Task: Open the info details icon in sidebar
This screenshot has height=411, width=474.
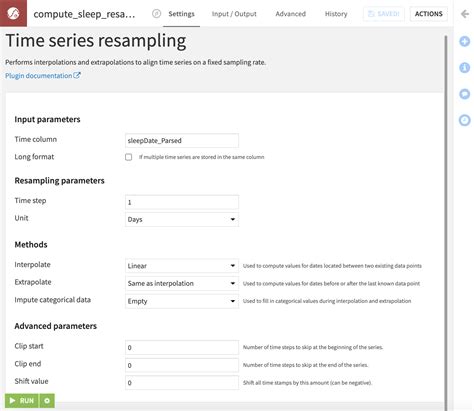Action: pos(464,68)
